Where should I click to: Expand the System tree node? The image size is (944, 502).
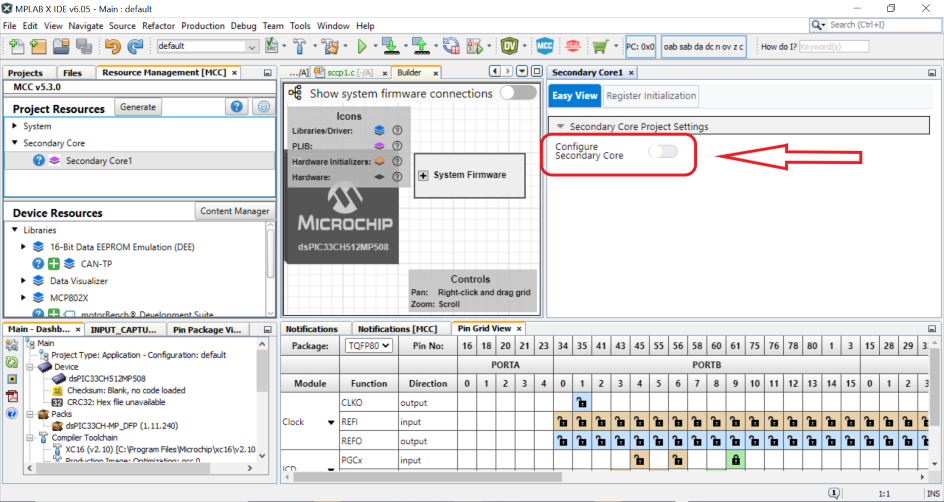pyautogui.click(x=15, y=126)
